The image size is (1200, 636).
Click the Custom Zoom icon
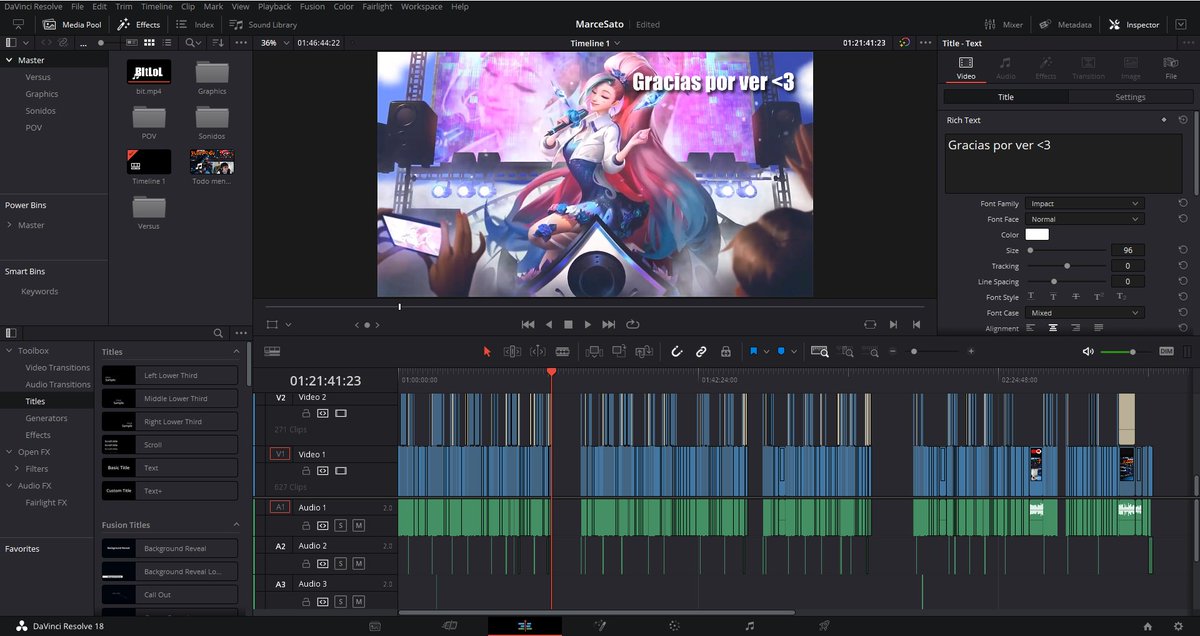pyautogui.click(x=870, y=351)
